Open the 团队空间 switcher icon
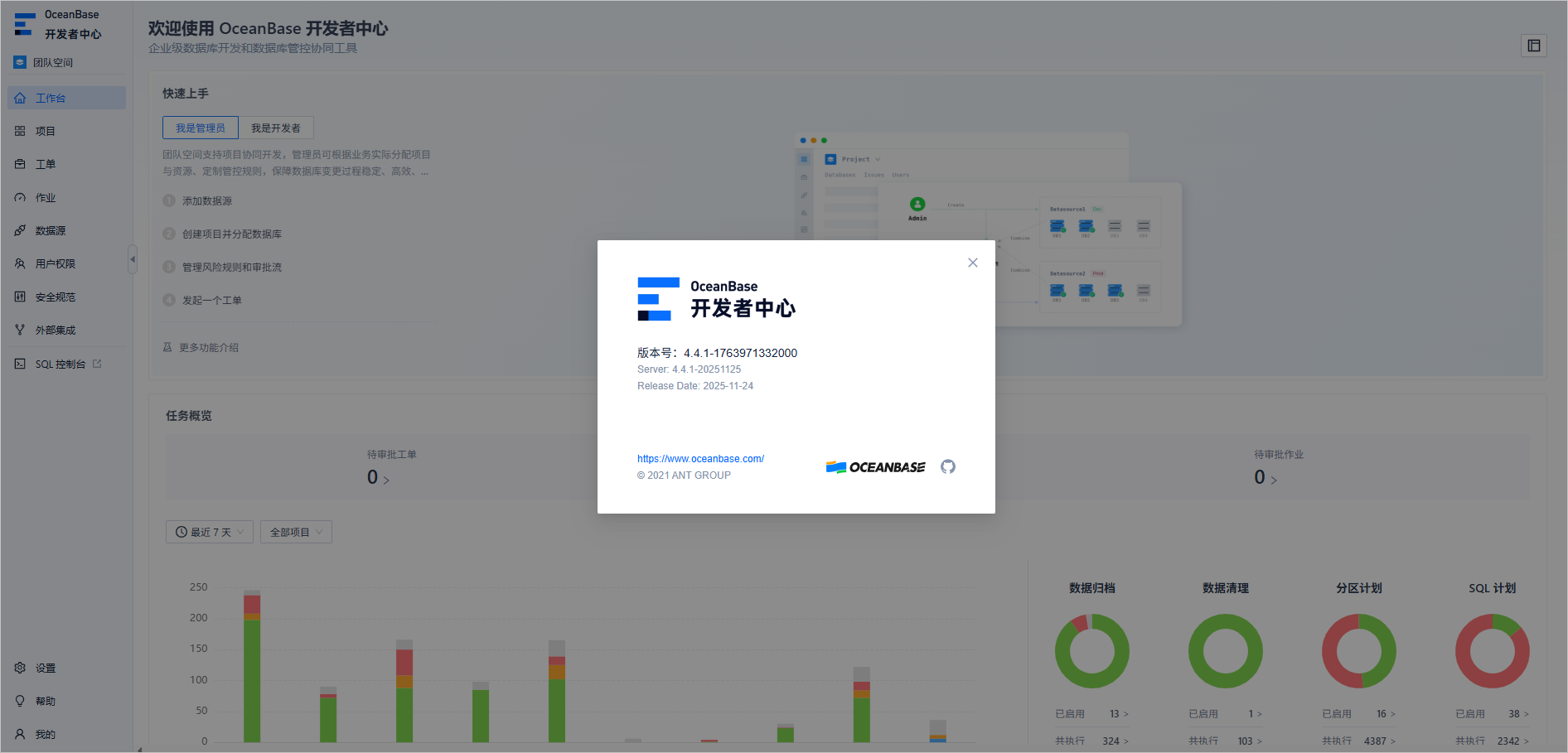The height and width of the screenshot is (753, 1568). coord(20,62)
